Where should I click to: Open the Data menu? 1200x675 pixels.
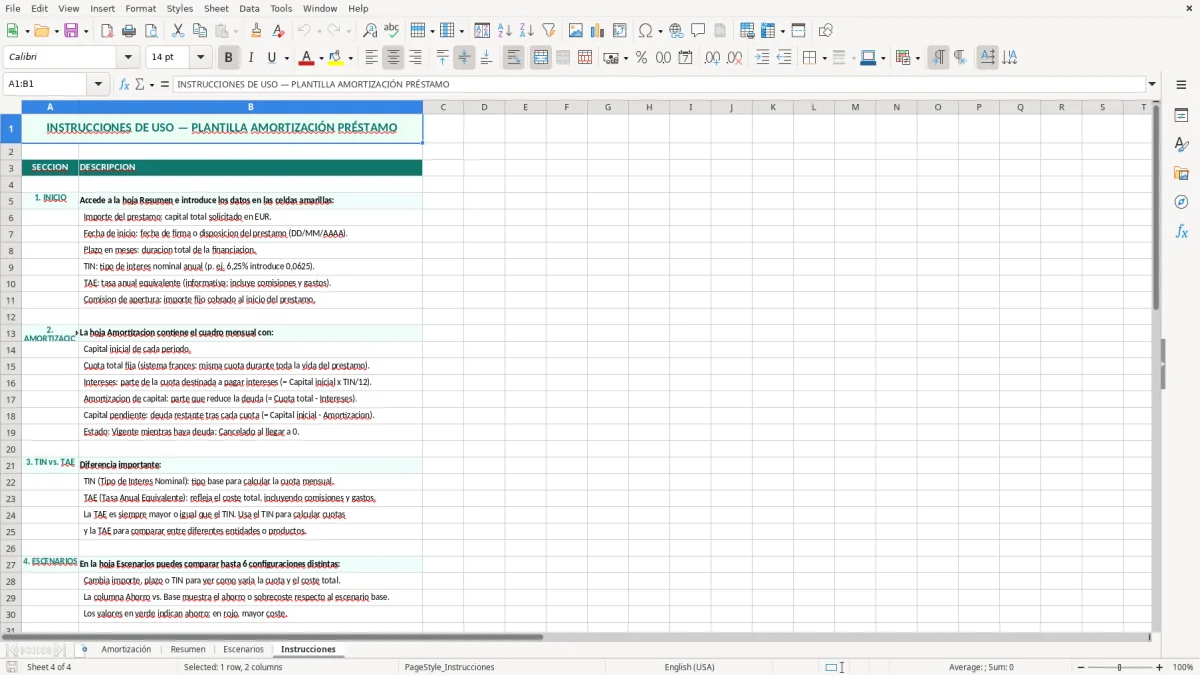click(249, 8)
